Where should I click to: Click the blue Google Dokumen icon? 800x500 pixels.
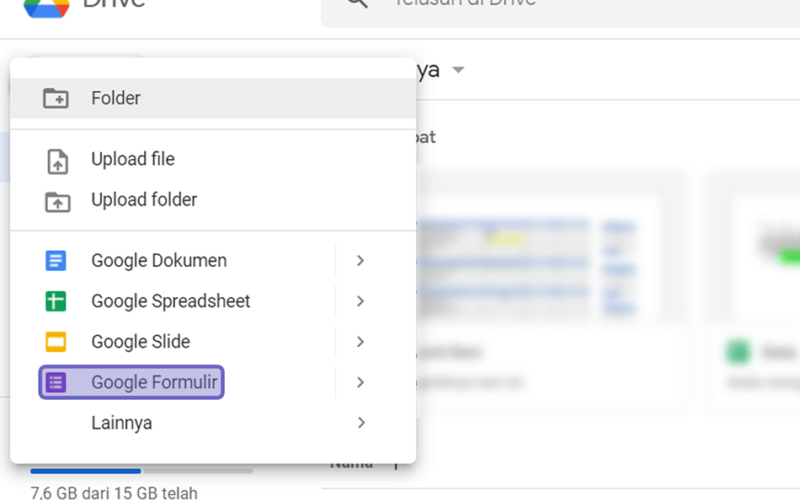click(x=56, y=261)
